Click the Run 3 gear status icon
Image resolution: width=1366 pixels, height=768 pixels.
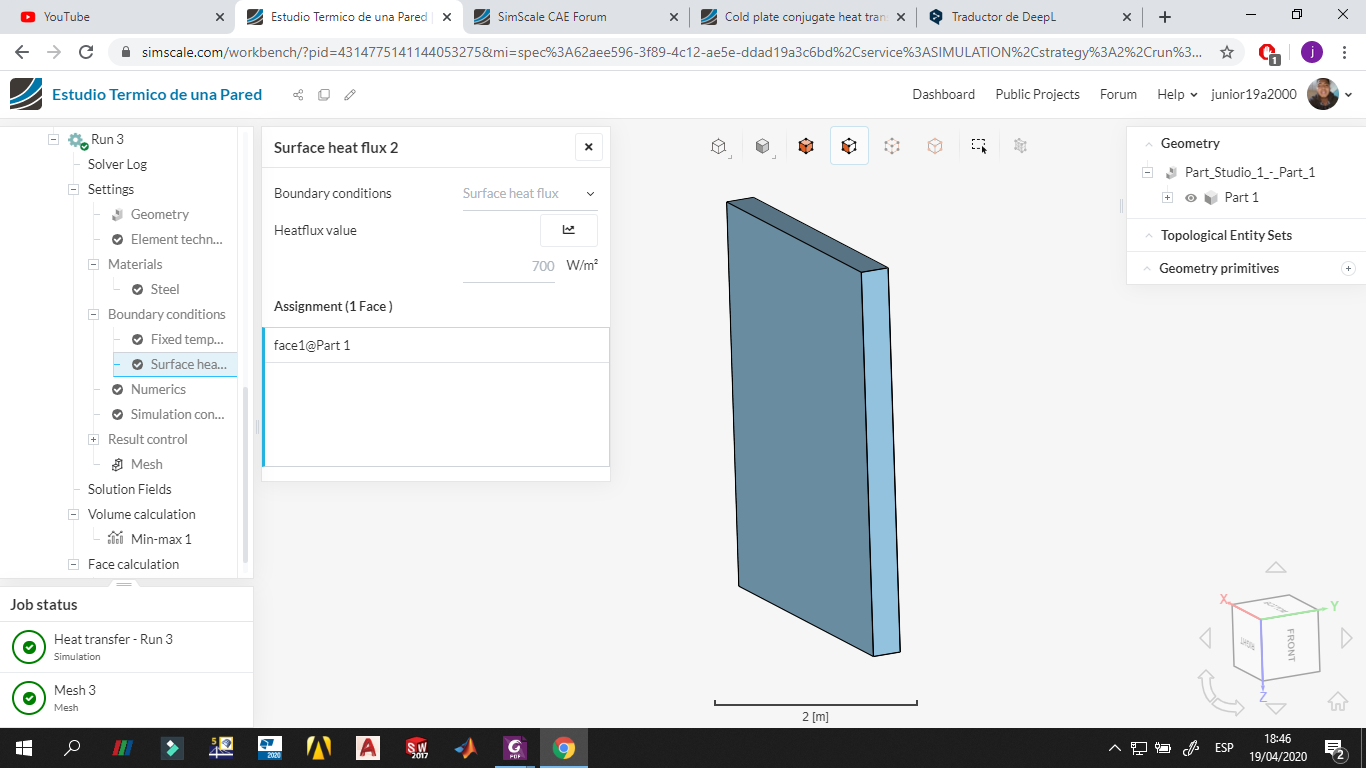(78, 140)
